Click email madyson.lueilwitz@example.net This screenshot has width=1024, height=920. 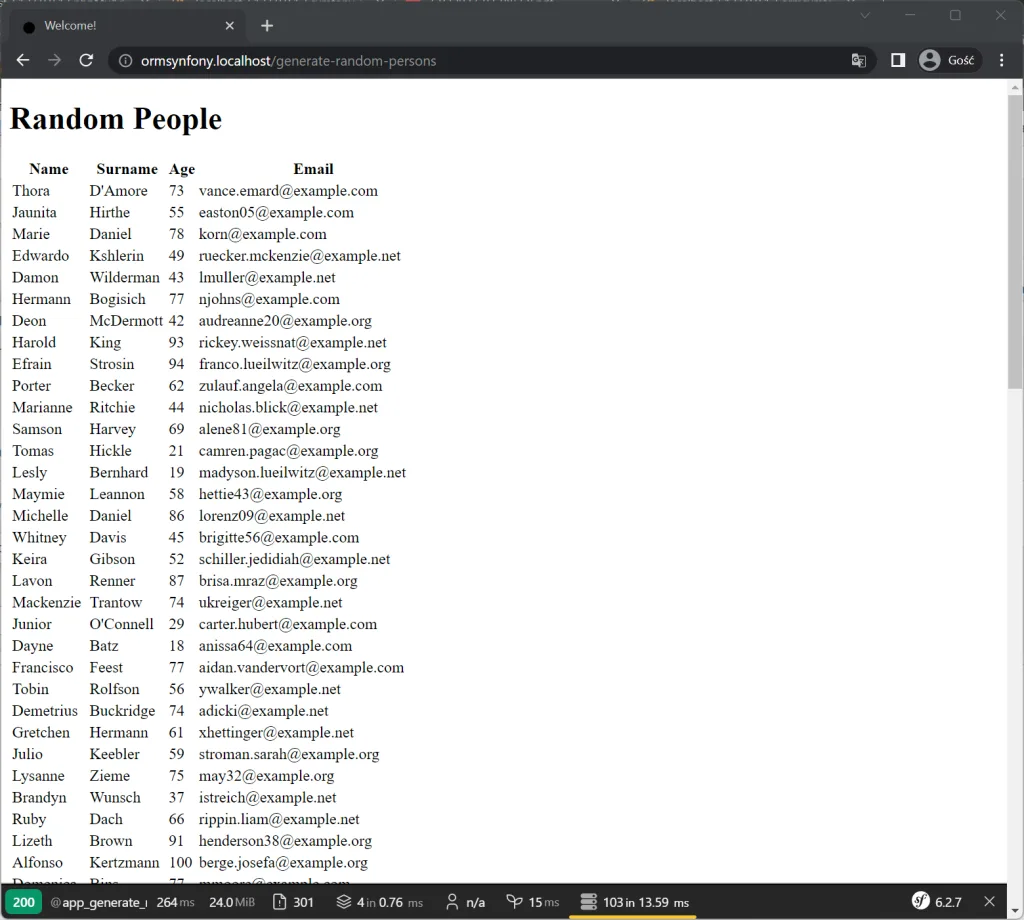click(x=302, y=472)
